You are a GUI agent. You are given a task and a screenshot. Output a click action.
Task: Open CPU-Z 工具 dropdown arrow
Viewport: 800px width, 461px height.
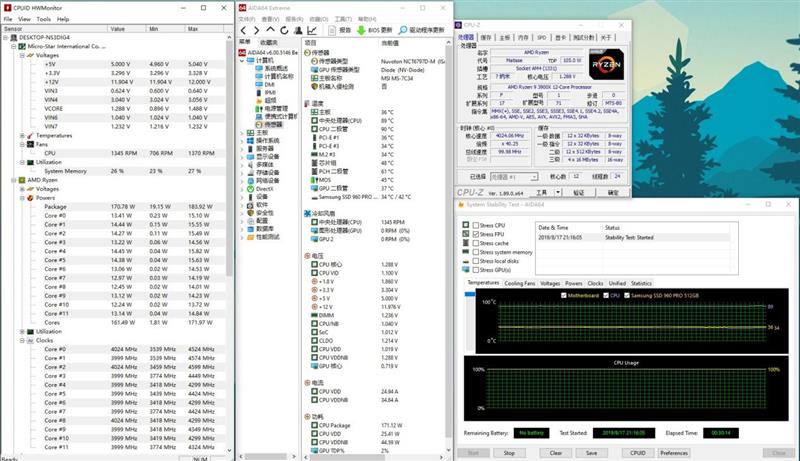(558, 192)
